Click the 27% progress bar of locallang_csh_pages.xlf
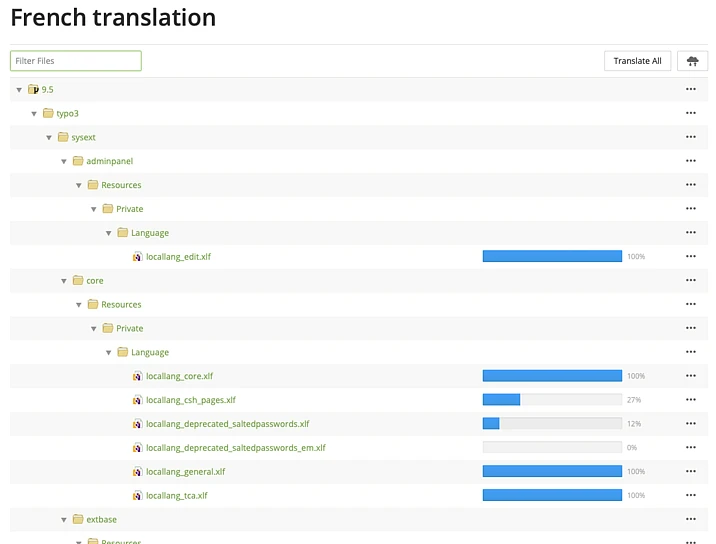 point(552,400)
